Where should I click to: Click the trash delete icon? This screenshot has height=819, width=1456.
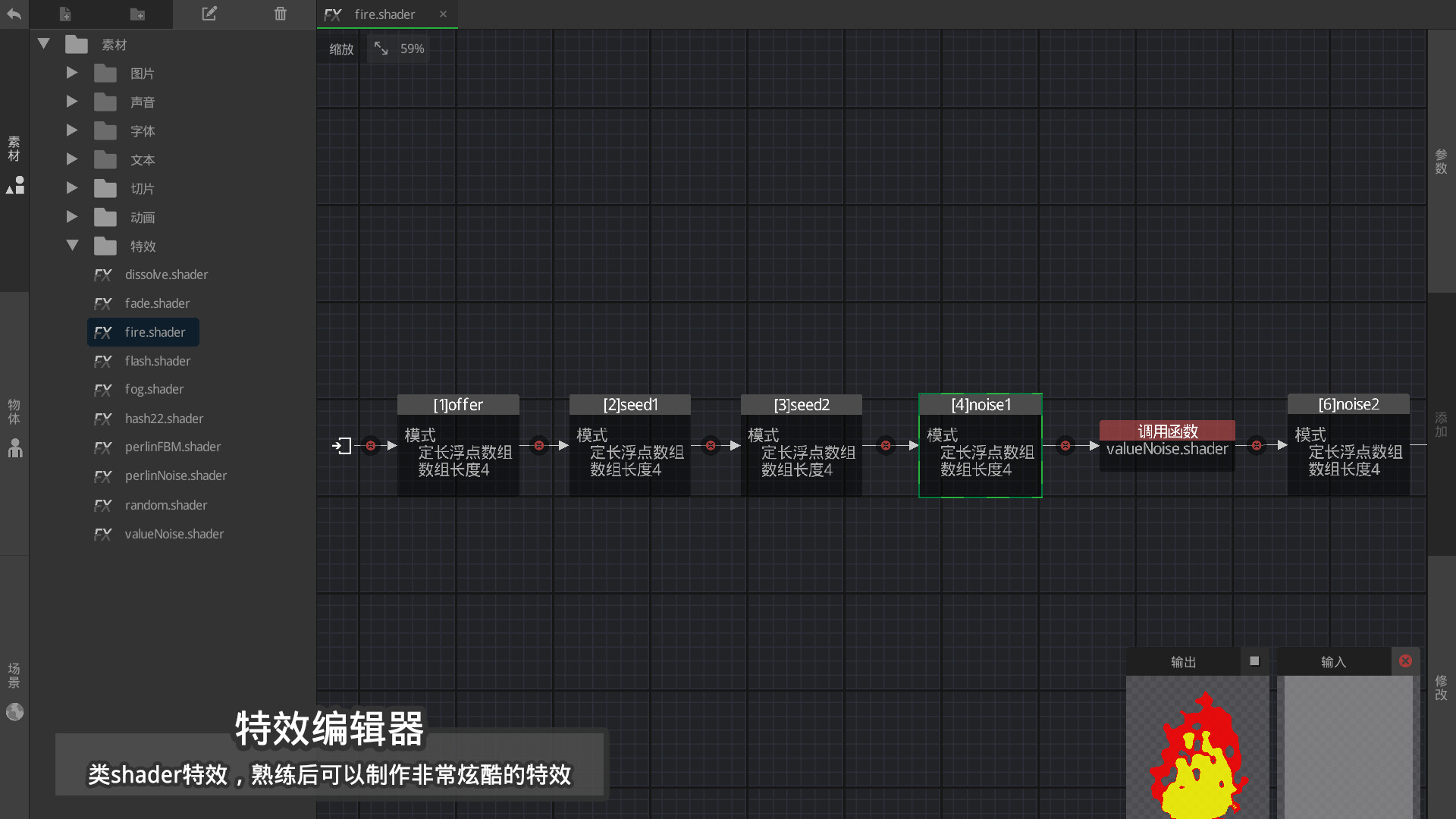281,14
